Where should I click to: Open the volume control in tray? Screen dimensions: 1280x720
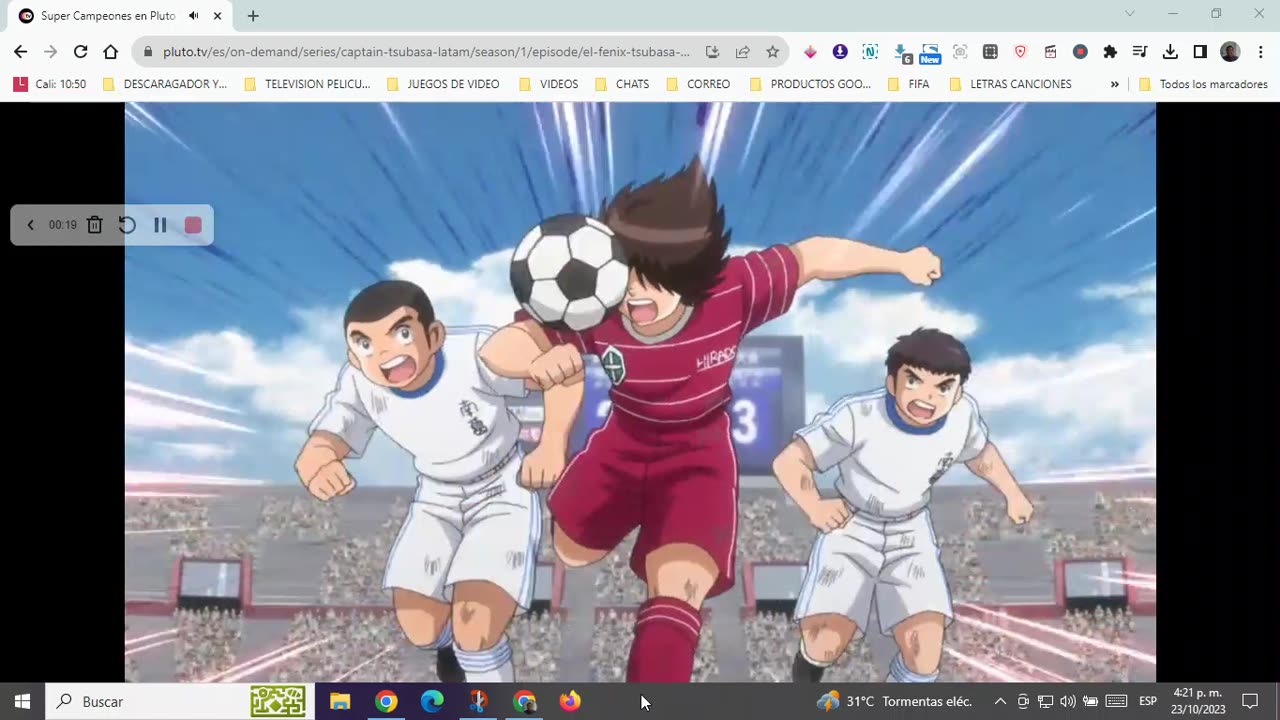pos(1067,701)
